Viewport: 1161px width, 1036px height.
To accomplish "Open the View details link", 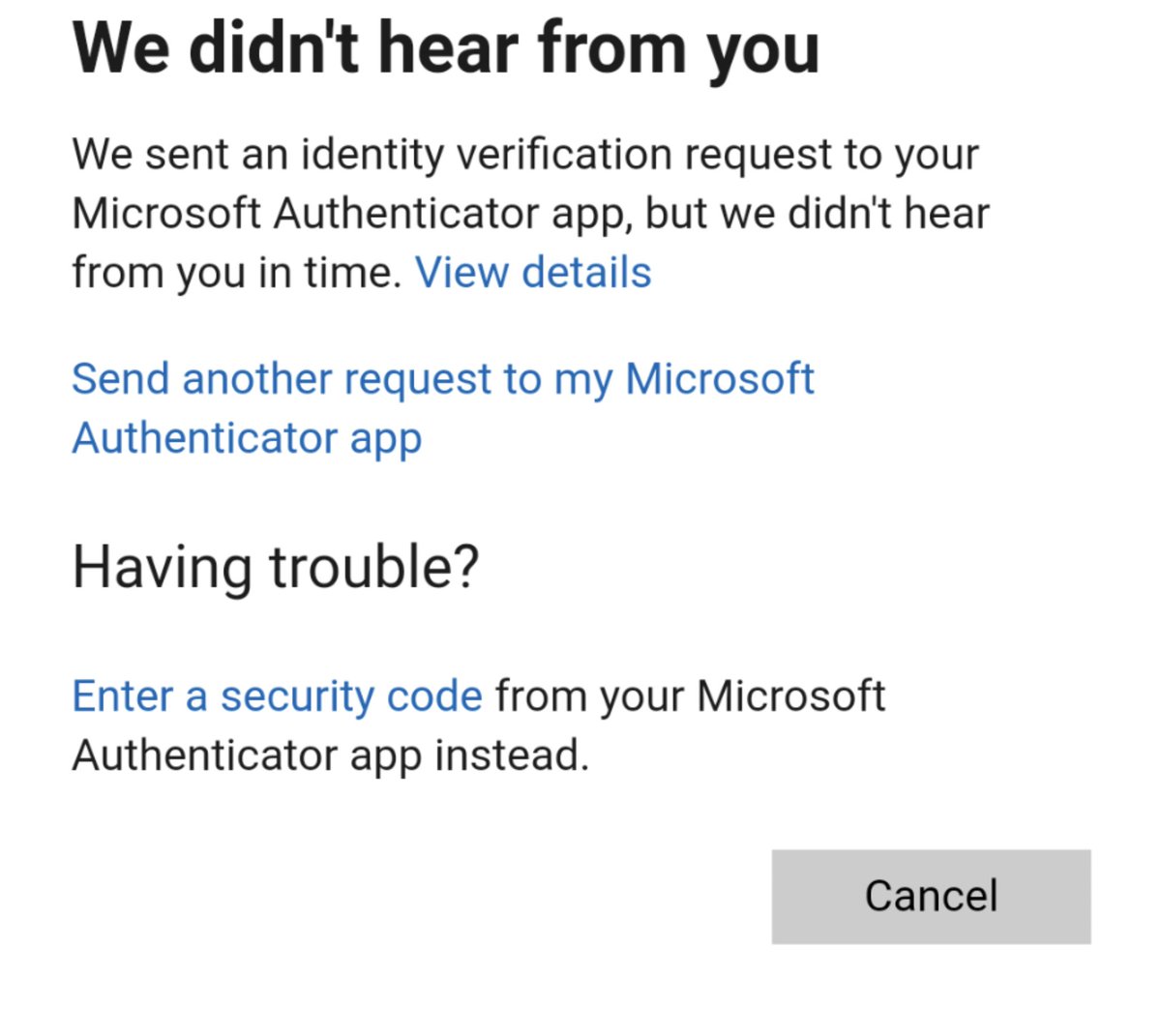I will click(x=533, y=273).
